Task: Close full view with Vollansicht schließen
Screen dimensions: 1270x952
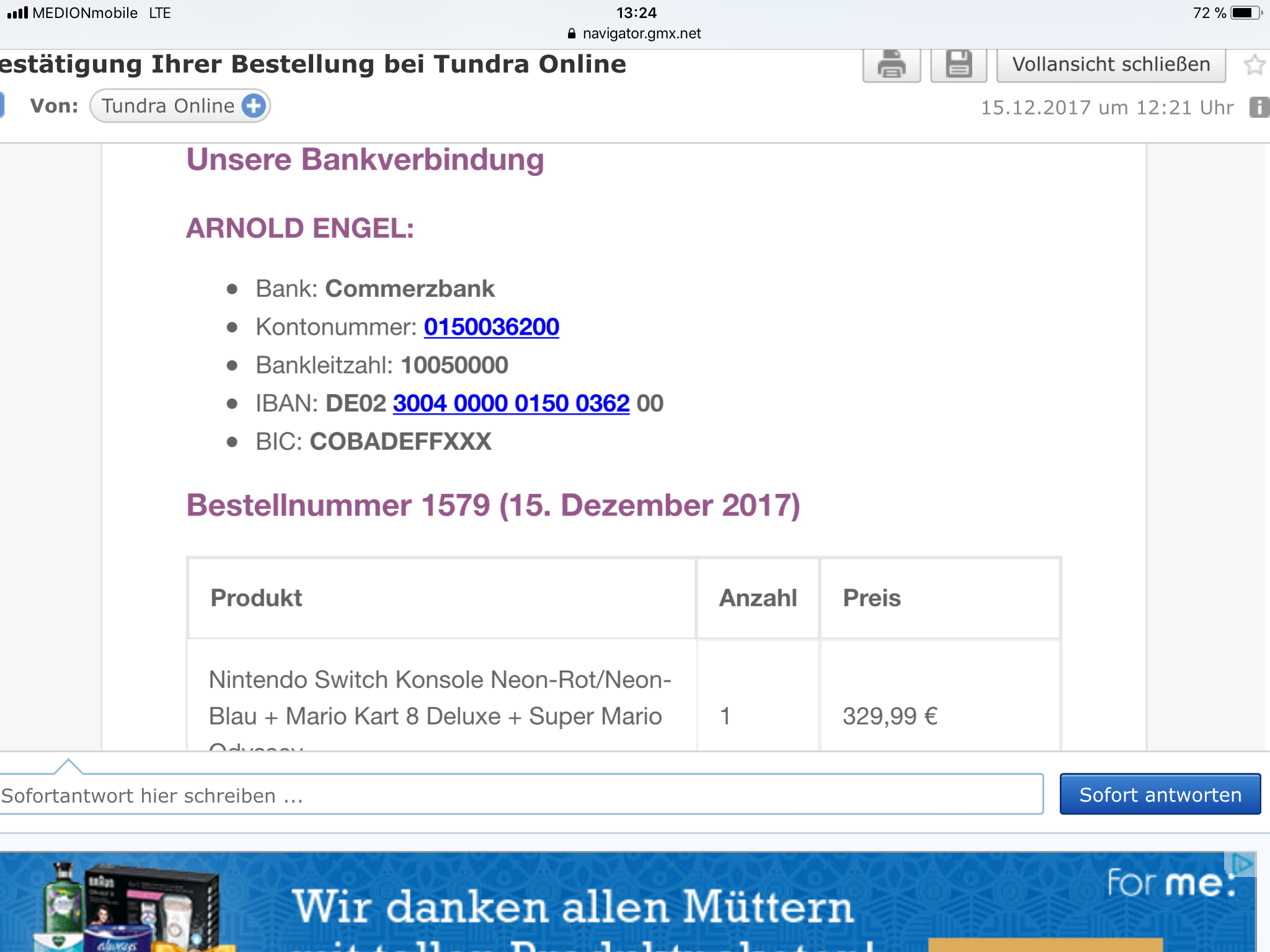Action: tap(1111, 64)
